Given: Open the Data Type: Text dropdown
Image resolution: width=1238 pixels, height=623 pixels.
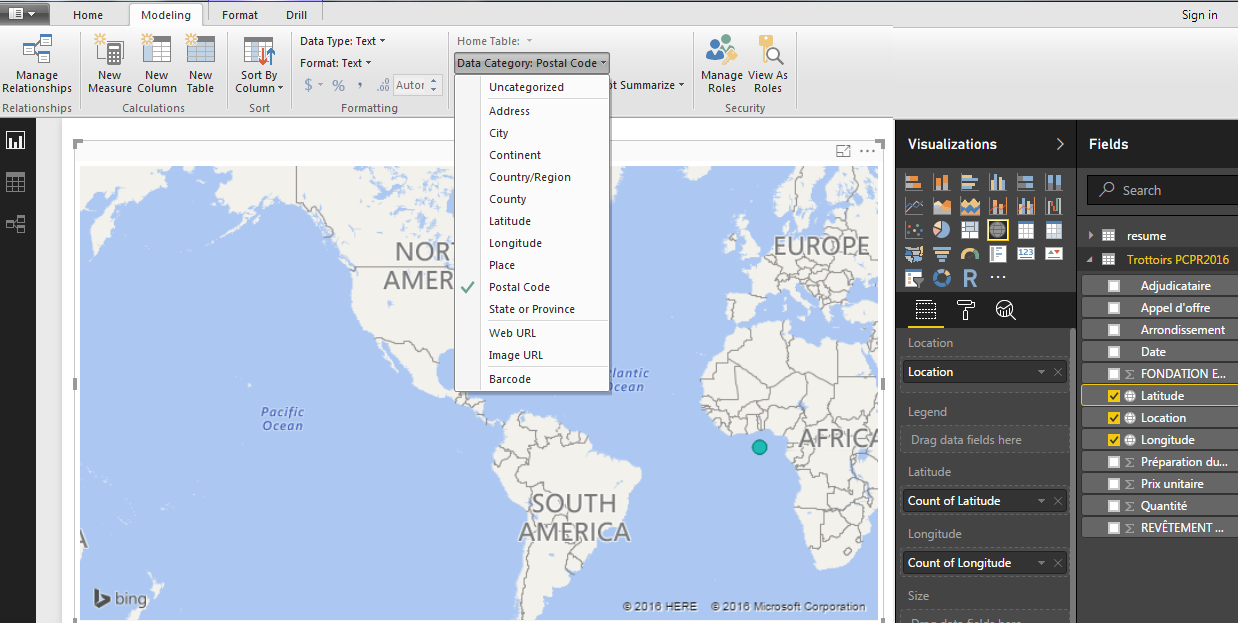Looking at the screenshot, I should point(343,41).
